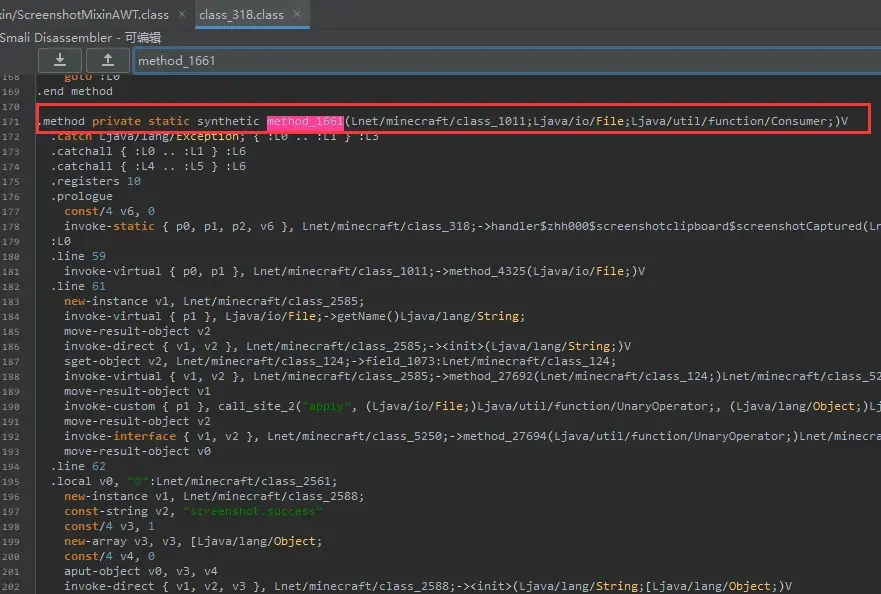Click the invoke-interface method_27694 line

[x=472, y=436]
